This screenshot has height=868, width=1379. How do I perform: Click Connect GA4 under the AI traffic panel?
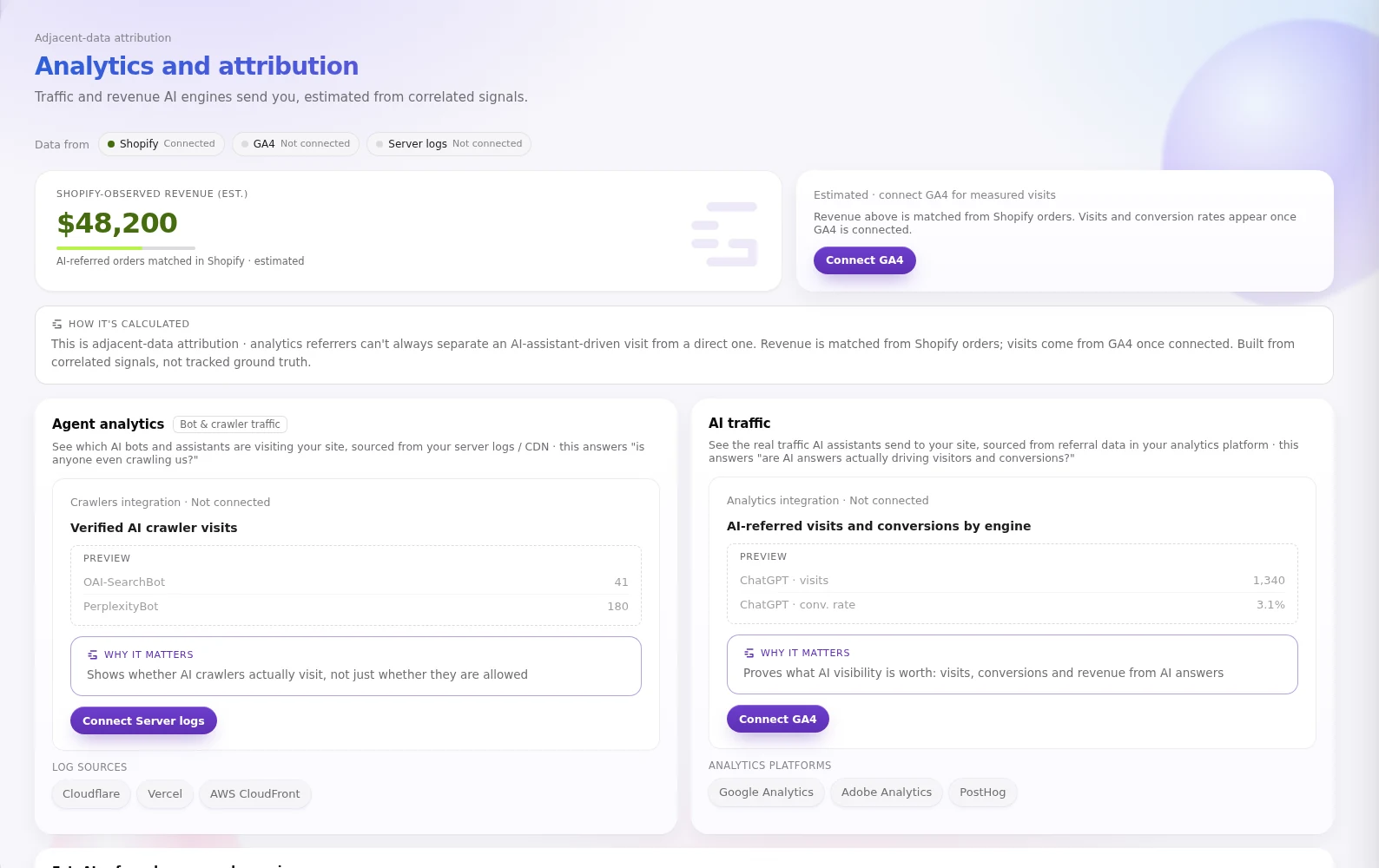pos(777,719)
